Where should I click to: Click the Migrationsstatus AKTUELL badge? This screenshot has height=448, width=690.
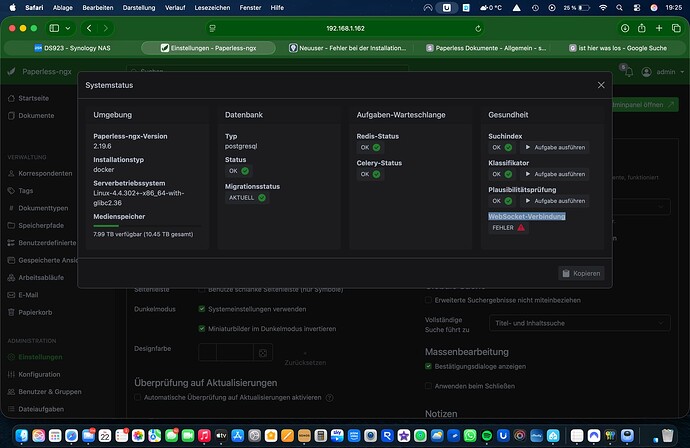[247, 198]
